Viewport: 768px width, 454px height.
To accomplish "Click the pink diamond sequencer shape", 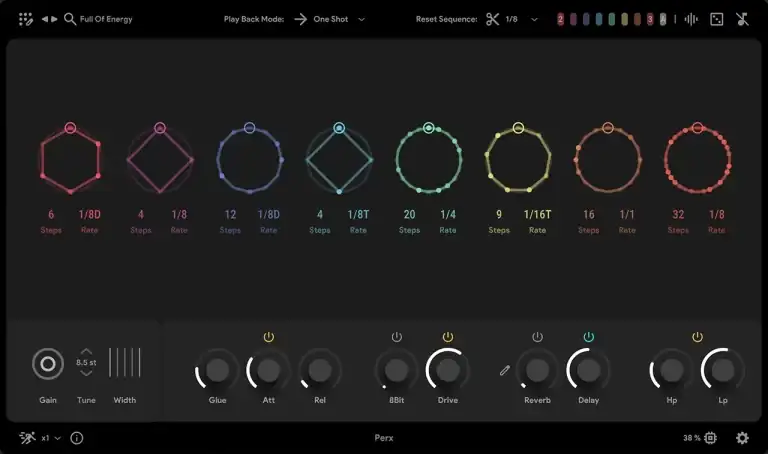I will pyautogui.click(x=160, y=160).
